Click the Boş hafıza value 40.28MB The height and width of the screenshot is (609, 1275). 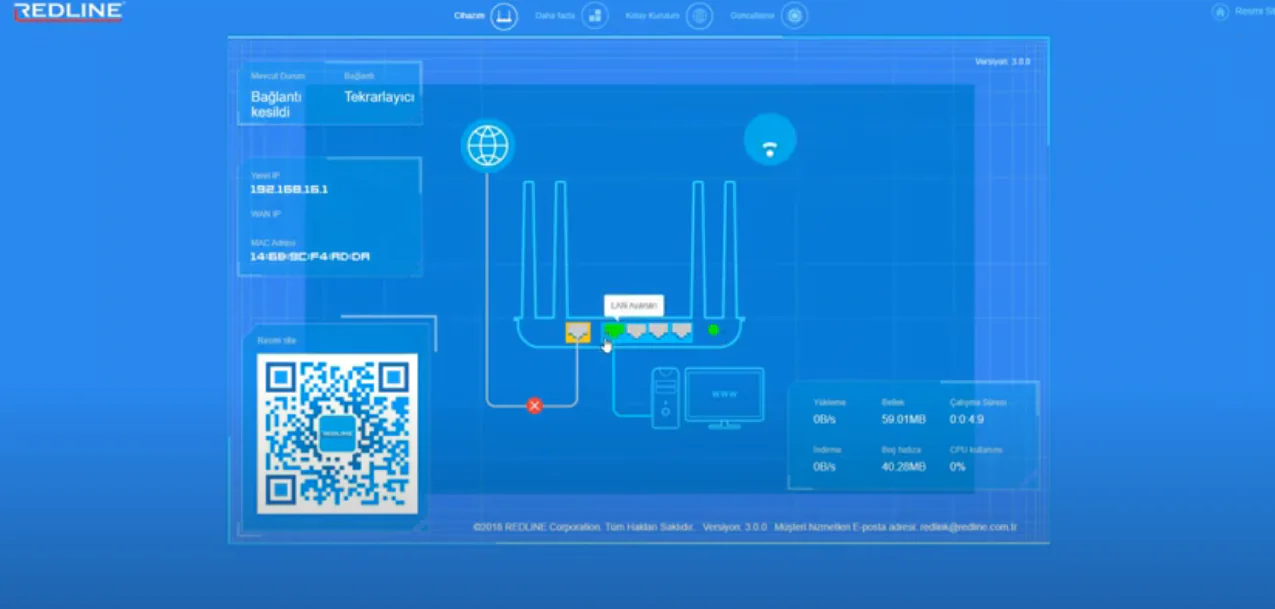click(903, 467)
